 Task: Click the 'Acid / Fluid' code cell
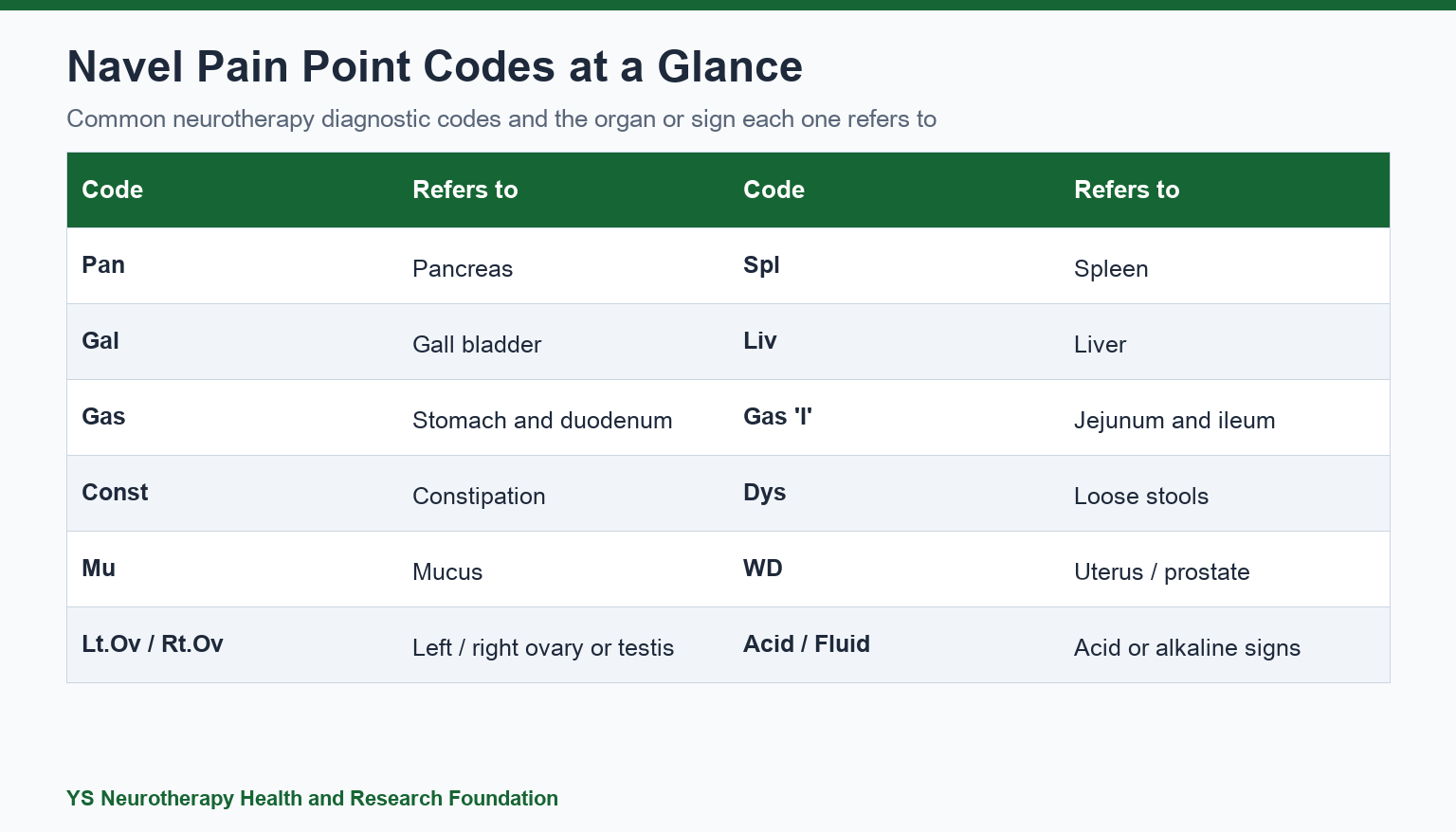(x=894, y=644)
